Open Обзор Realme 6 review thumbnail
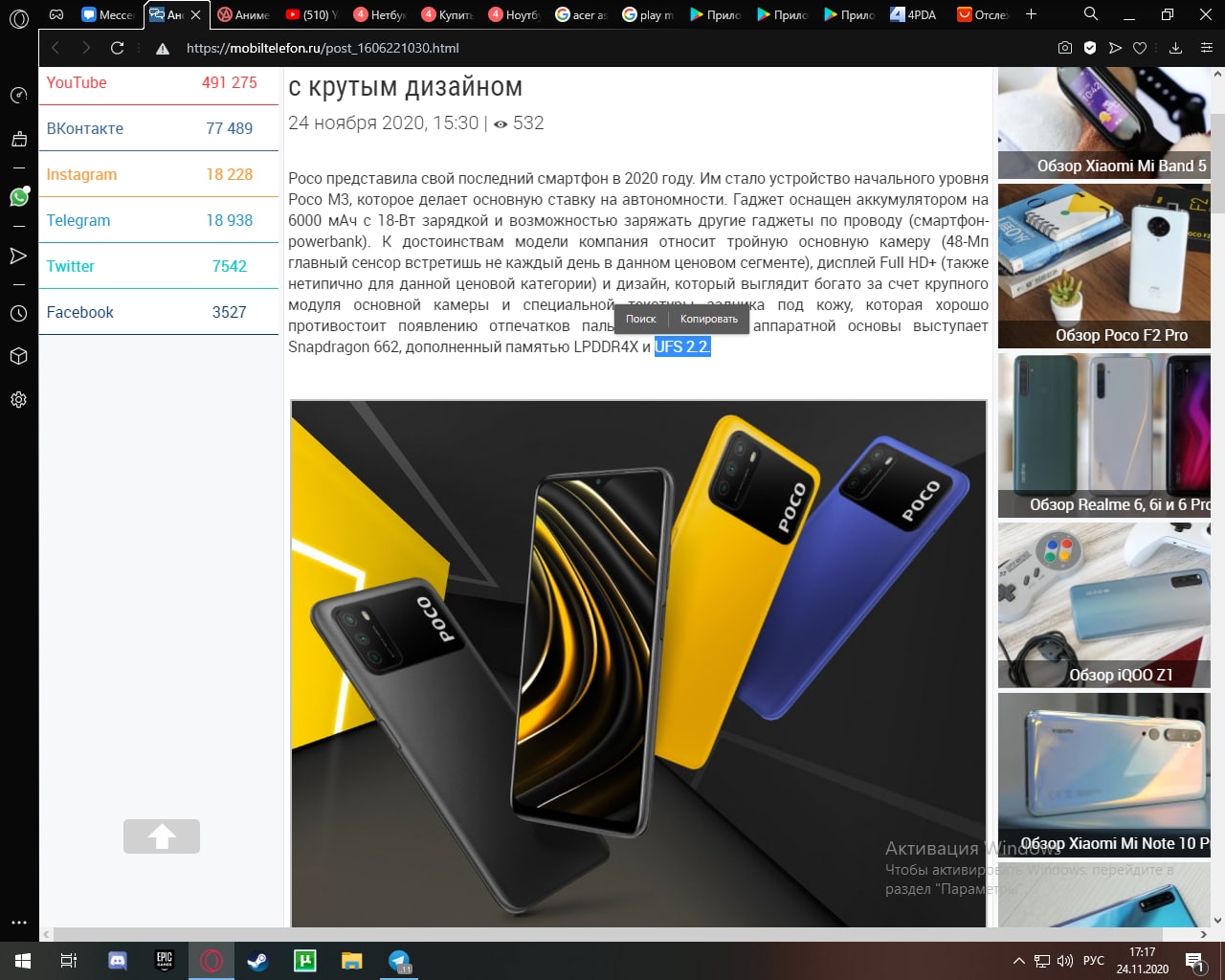Viewport: 1225px width, 980px height. pos(1104,435)
